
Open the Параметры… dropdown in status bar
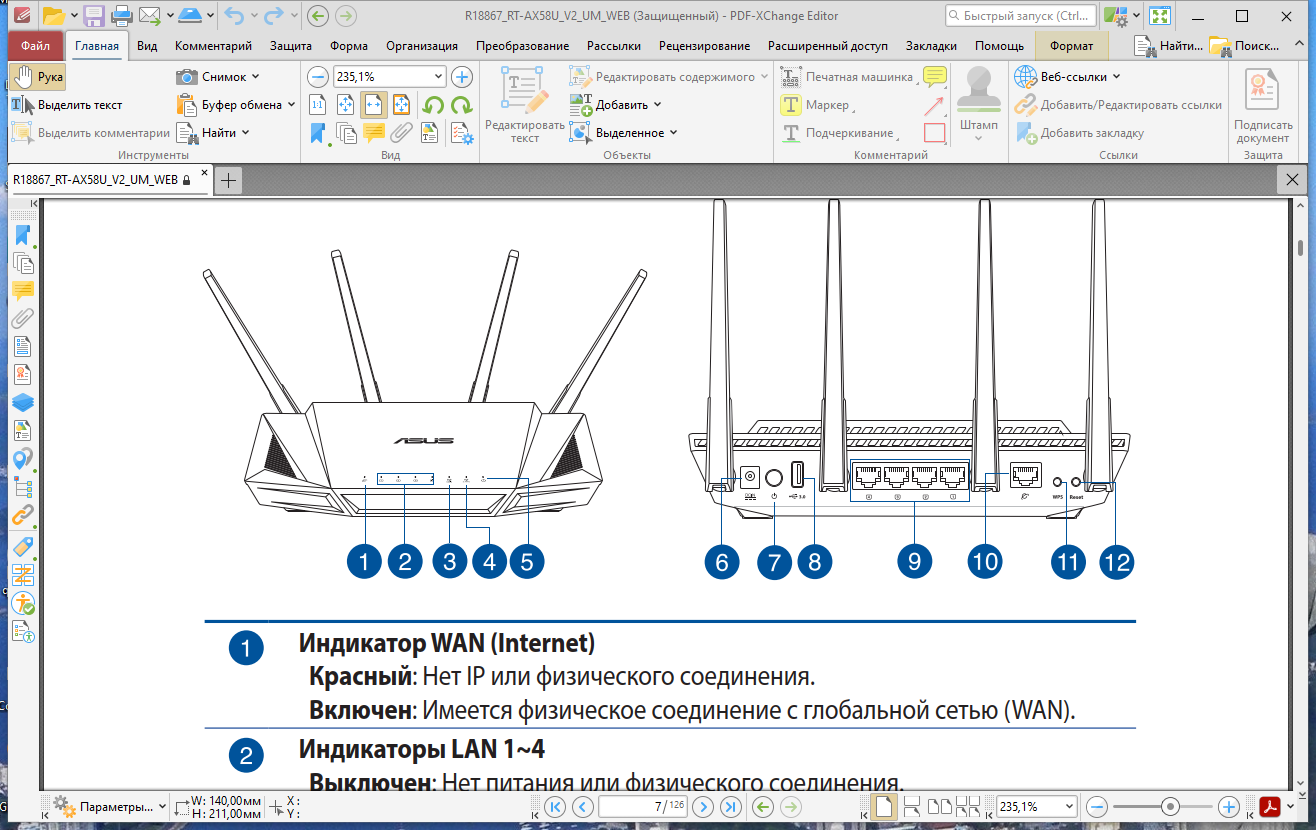(x=110, y=806)
